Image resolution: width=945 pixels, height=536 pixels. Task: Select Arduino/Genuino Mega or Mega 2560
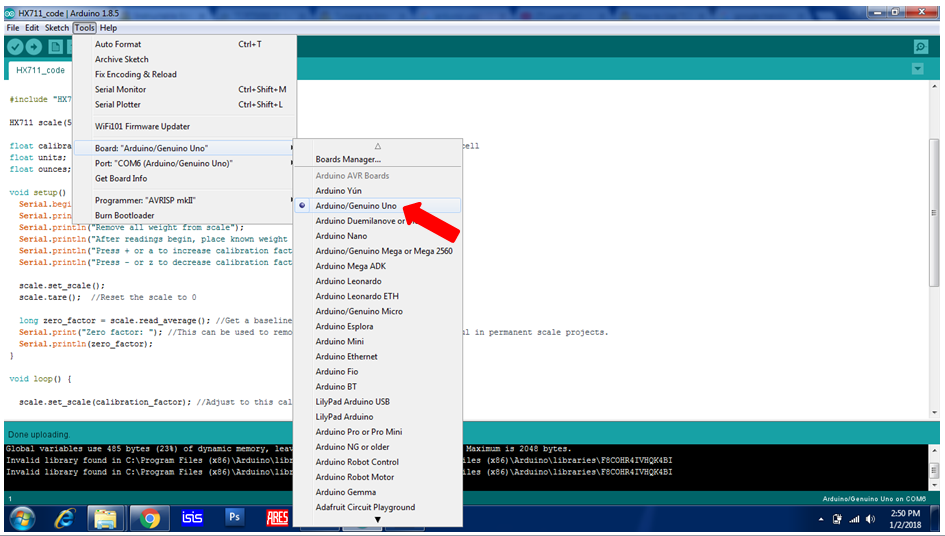[378, 251]
